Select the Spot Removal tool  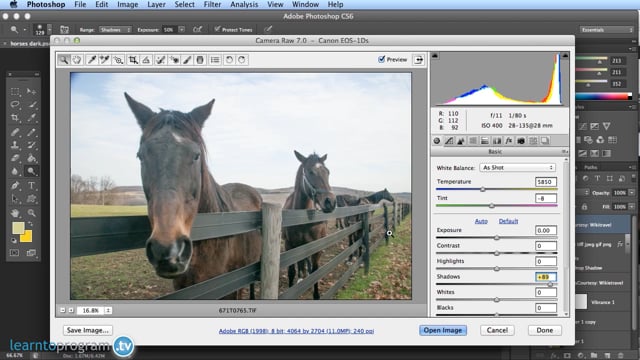pyautogui.click(x=160, y=60)
